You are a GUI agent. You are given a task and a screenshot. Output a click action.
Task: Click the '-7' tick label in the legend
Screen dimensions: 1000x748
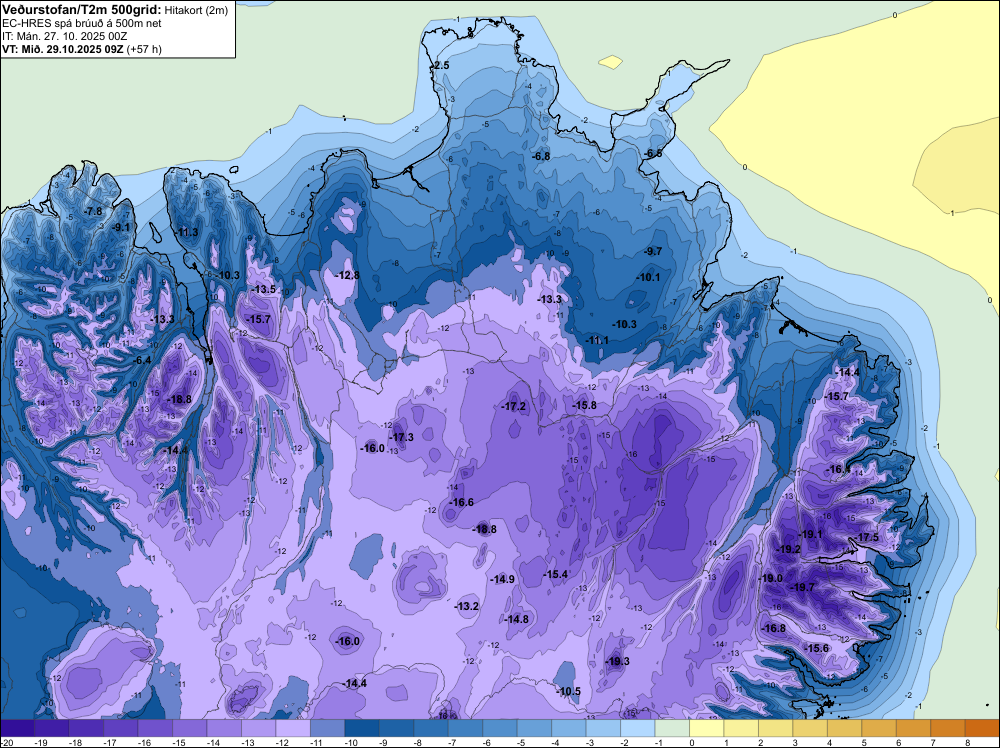(x=453, y=742)
